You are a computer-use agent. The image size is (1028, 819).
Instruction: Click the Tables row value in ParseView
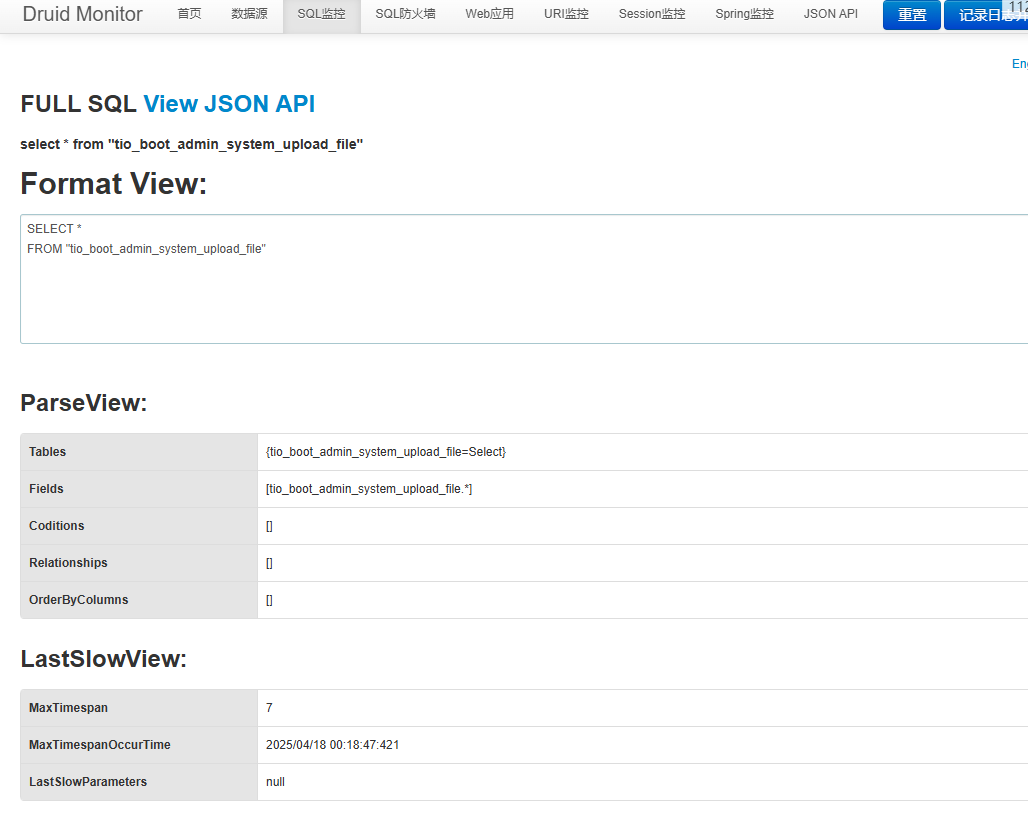[x=386, y=452]
